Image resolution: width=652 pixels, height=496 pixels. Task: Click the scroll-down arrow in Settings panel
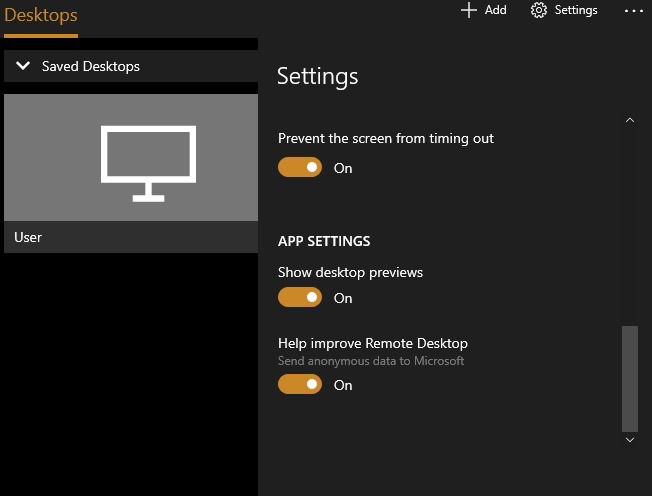coord(630,439)
